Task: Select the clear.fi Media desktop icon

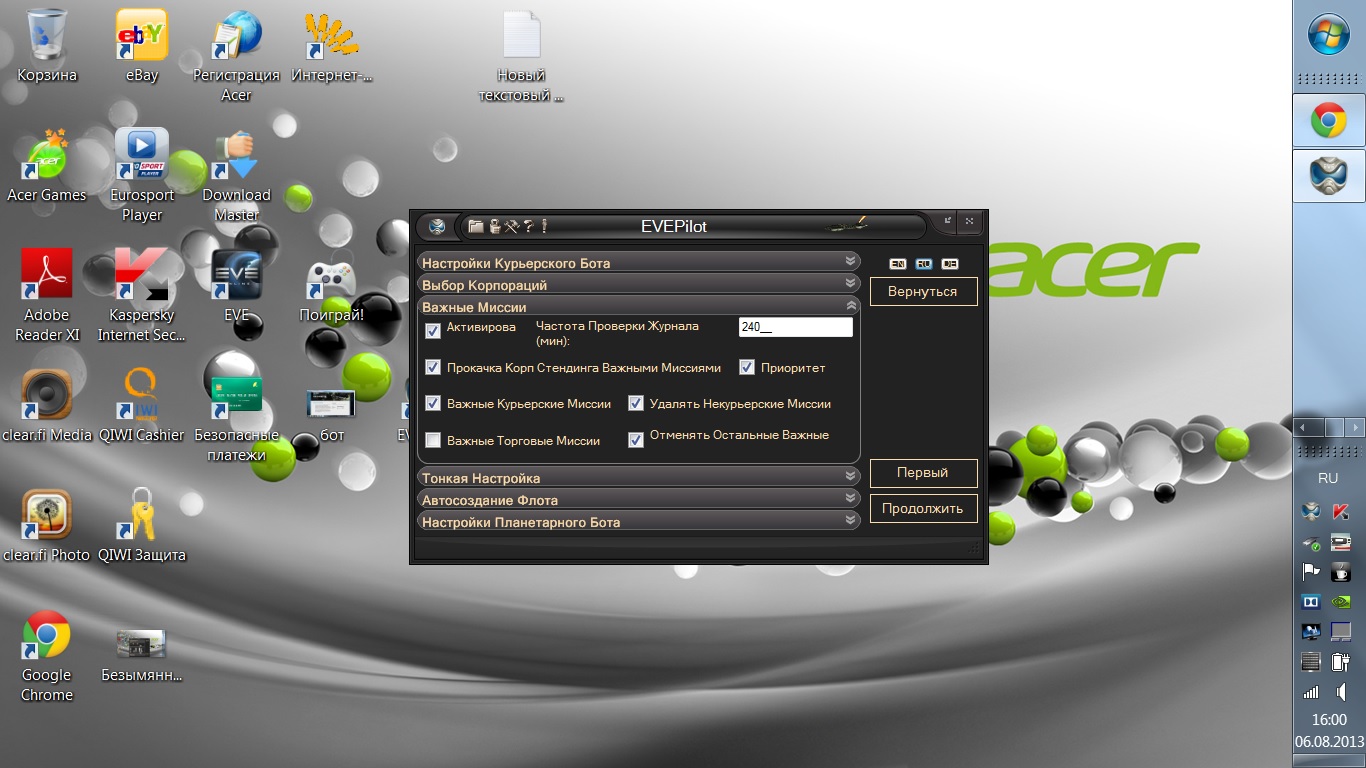Action: coord(47,404)
